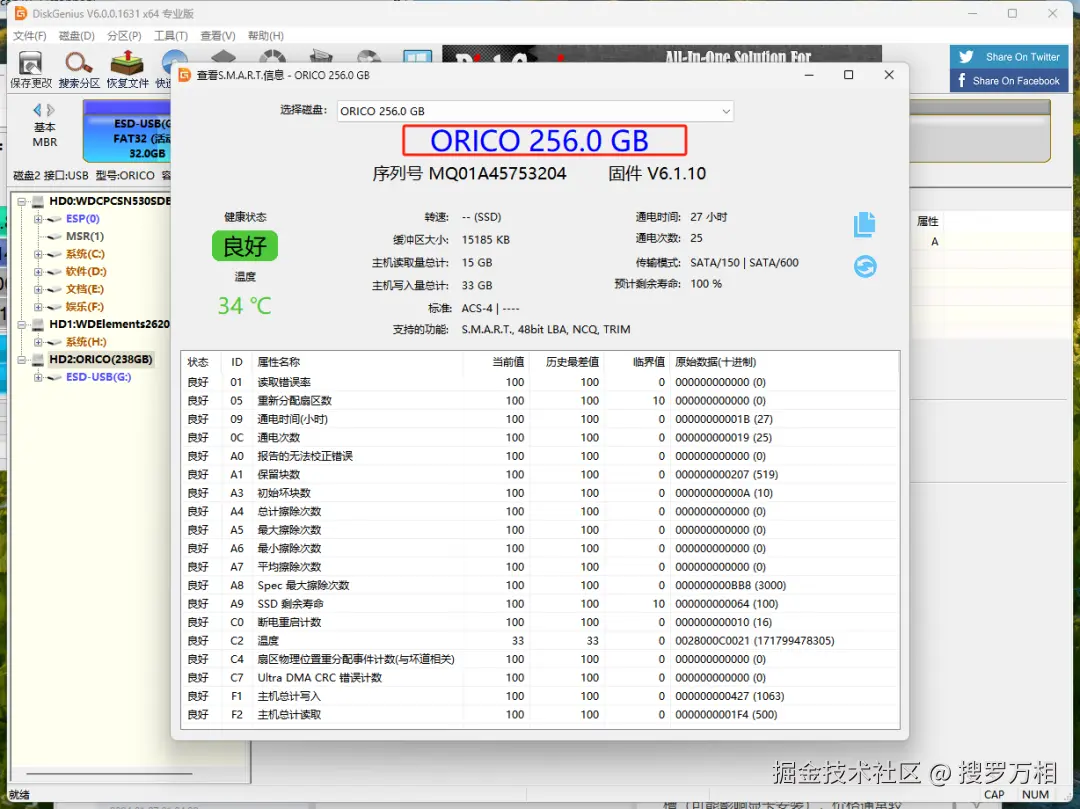Image resolution: width=1080 pixels, height=809 pixels.
Task: Open the 工具(T) menu
Action: tap(171, 36)
